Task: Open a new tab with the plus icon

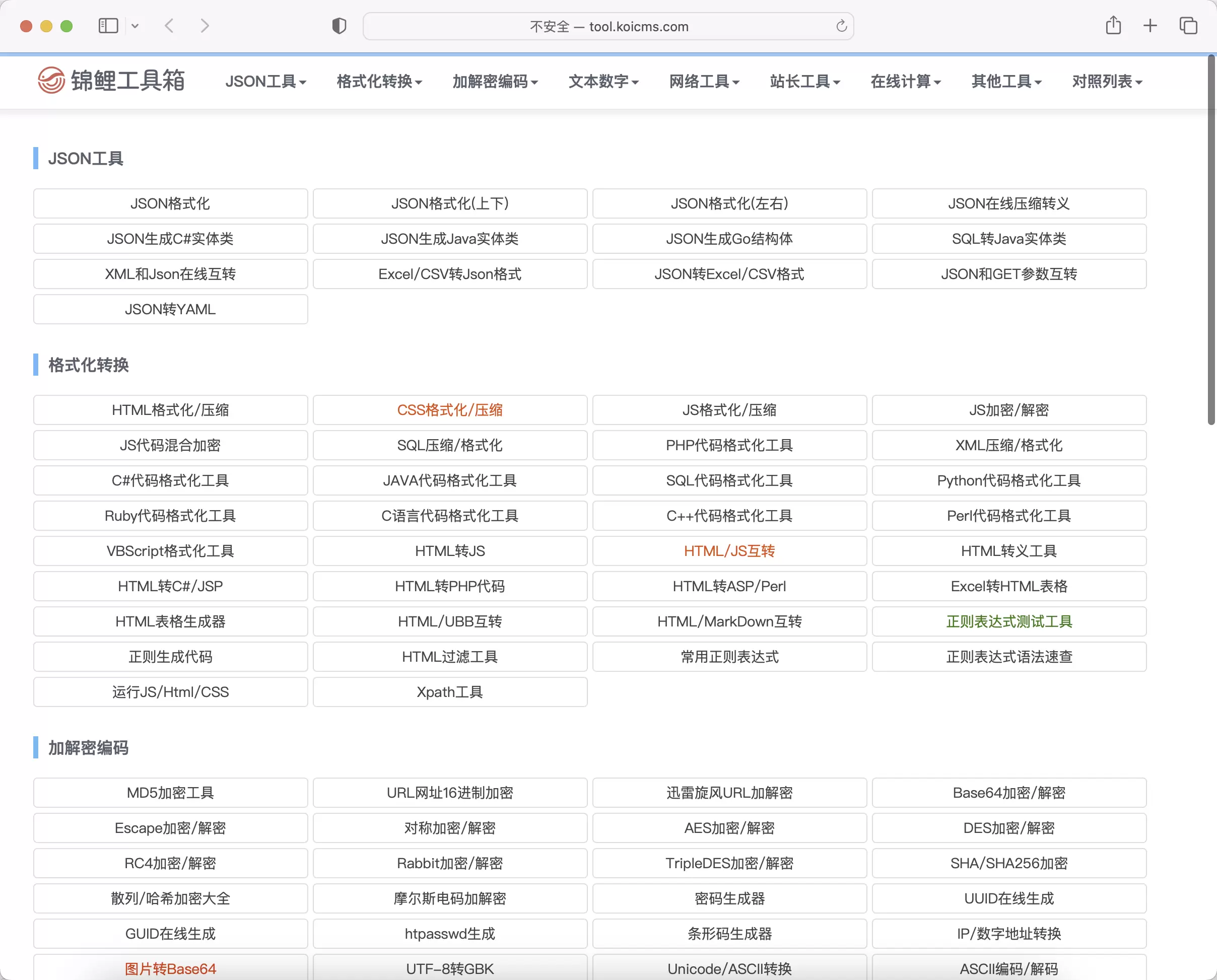Action: [x=1150, y=25]
